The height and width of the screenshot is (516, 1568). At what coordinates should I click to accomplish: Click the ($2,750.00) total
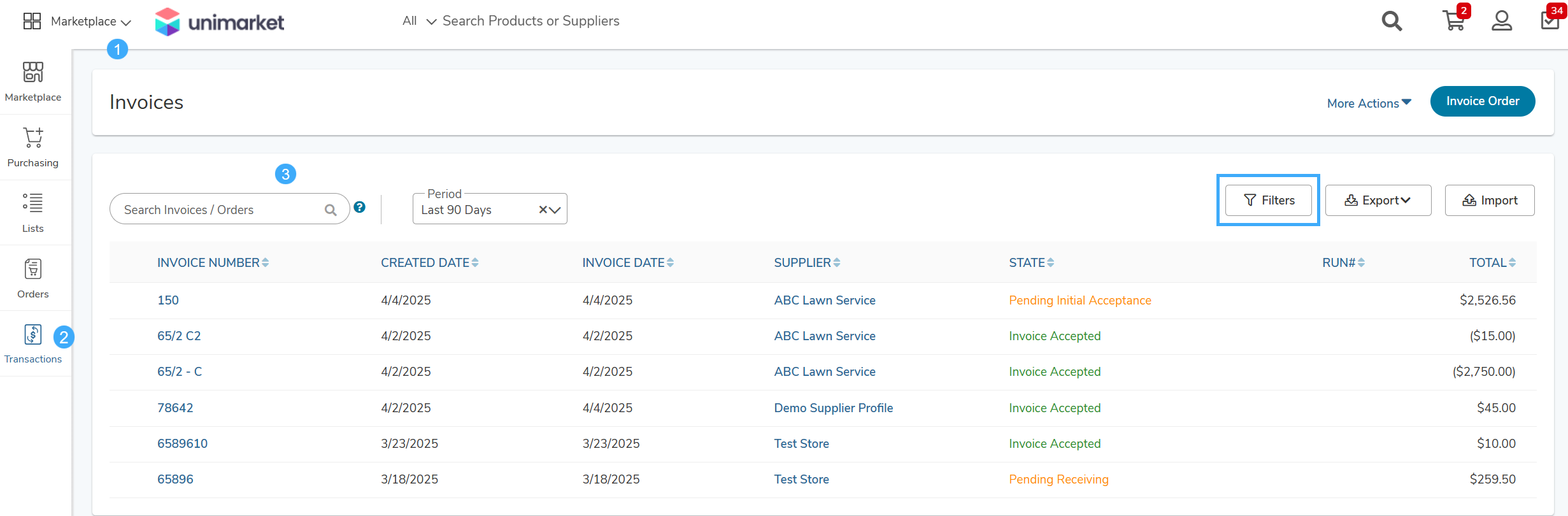pos(1484,371)
